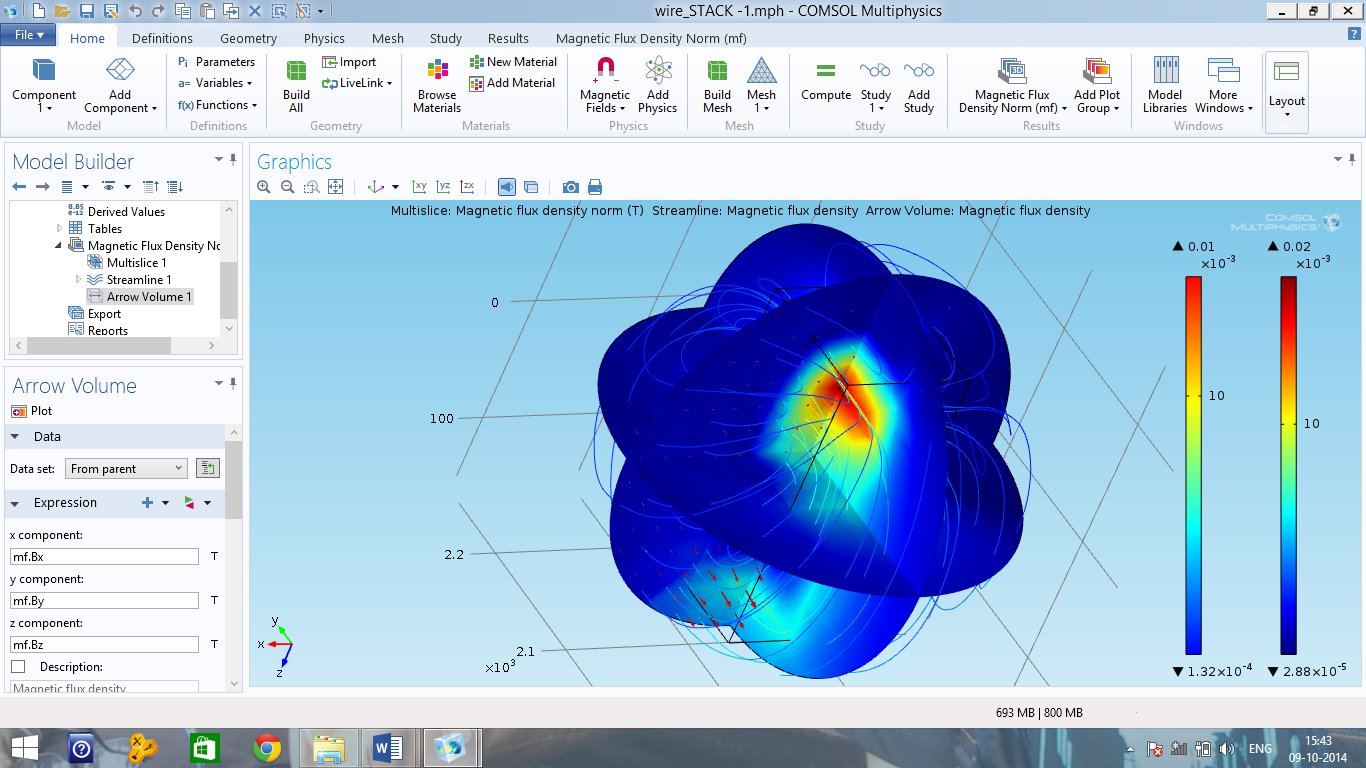This screenshot has width=1366, height=768.
Task: Open the File menu
Action: click(28, 35)
